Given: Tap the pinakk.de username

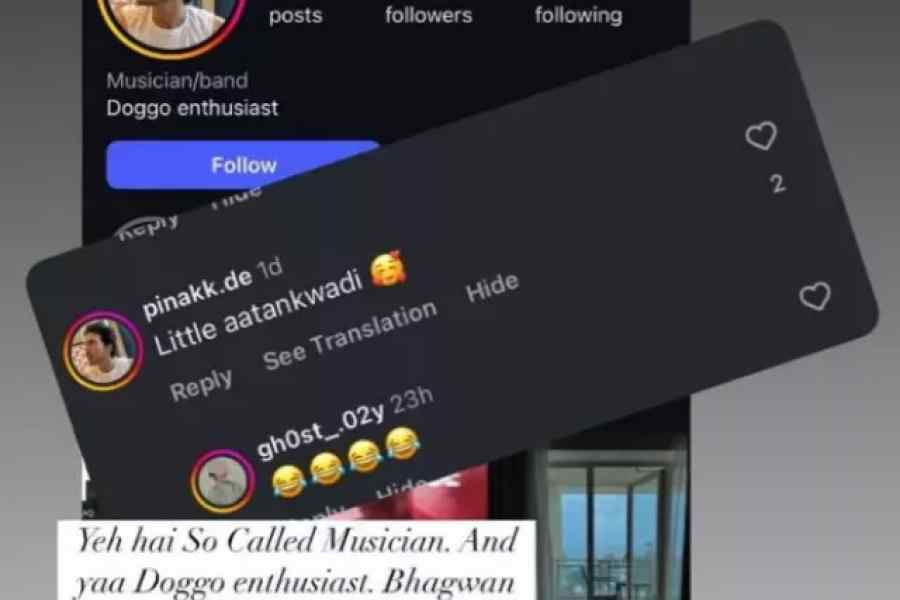Looking at the screenshot, I should point(197,293).
